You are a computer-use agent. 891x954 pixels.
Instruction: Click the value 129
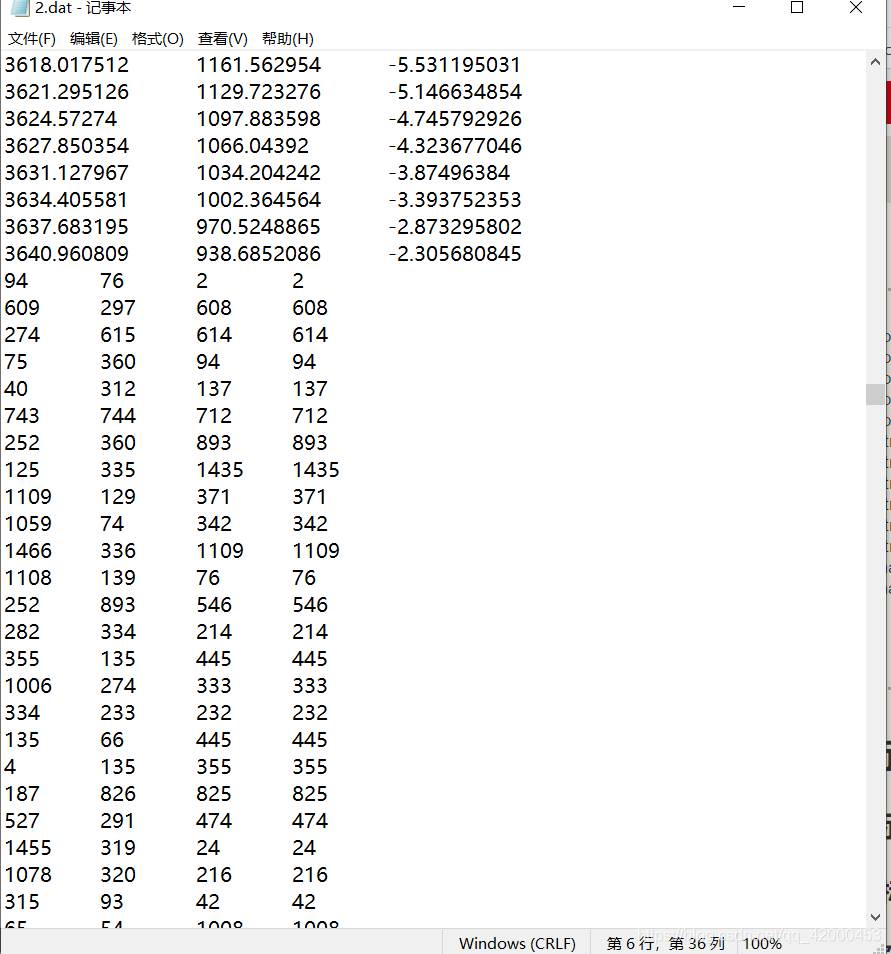click(x=118, y=496)
